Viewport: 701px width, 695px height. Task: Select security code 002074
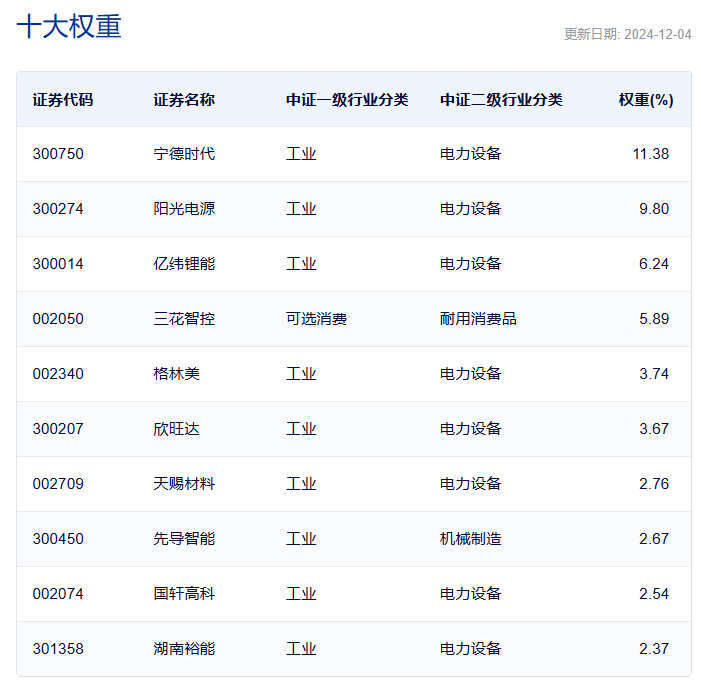tap(58, 594)
